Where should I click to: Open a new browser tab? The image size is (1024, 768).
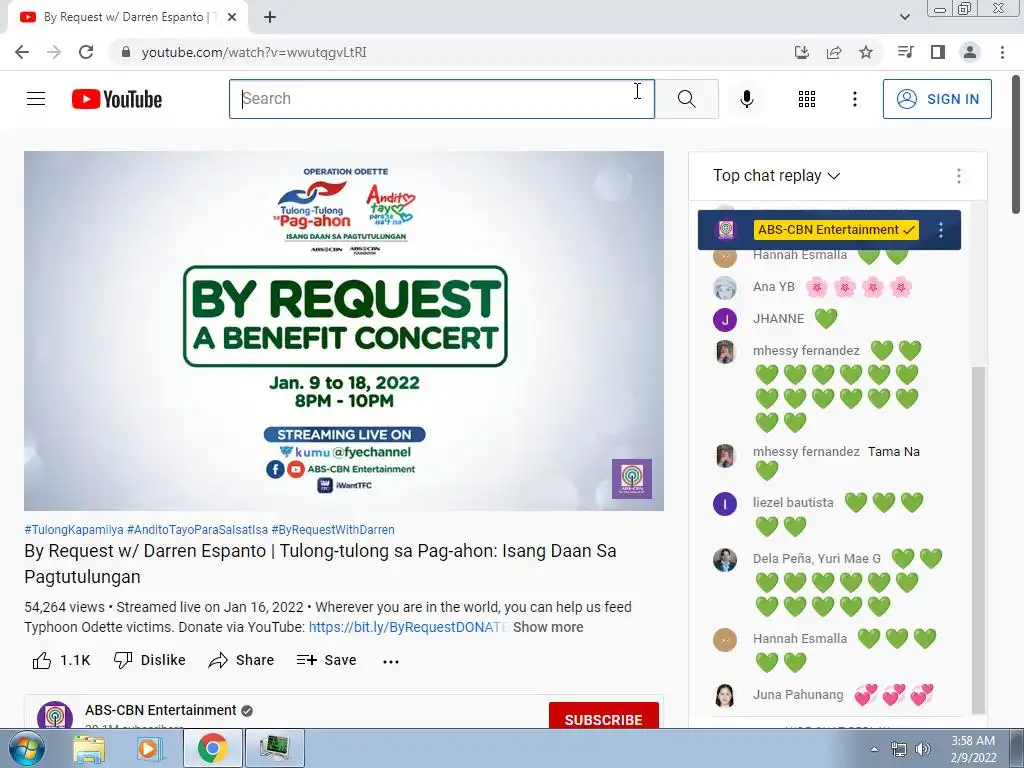tap(270, 17)
